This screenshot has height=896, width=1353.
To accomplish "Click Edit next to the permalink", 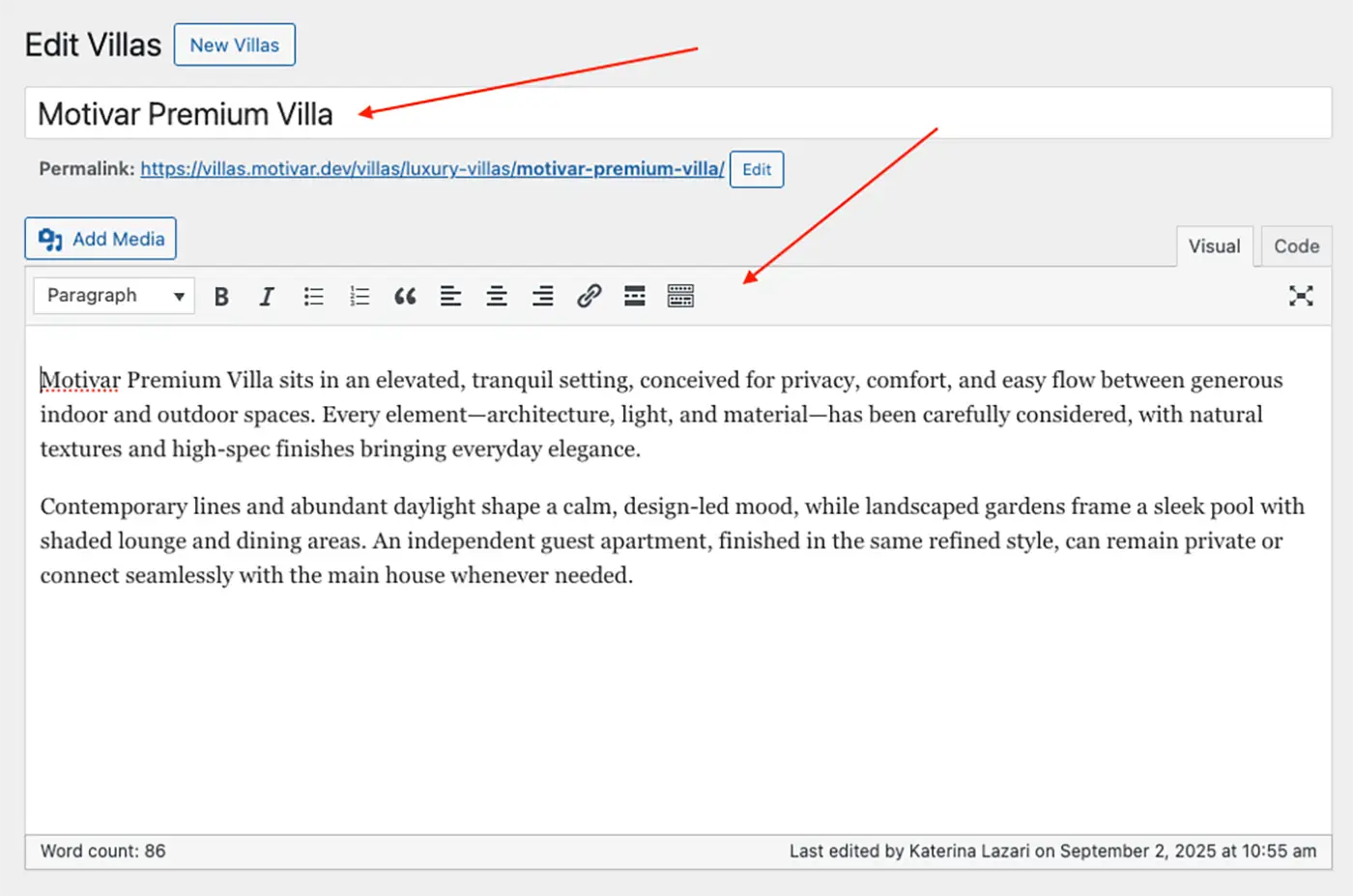I will pyautogui.click(x=756, y=169).
